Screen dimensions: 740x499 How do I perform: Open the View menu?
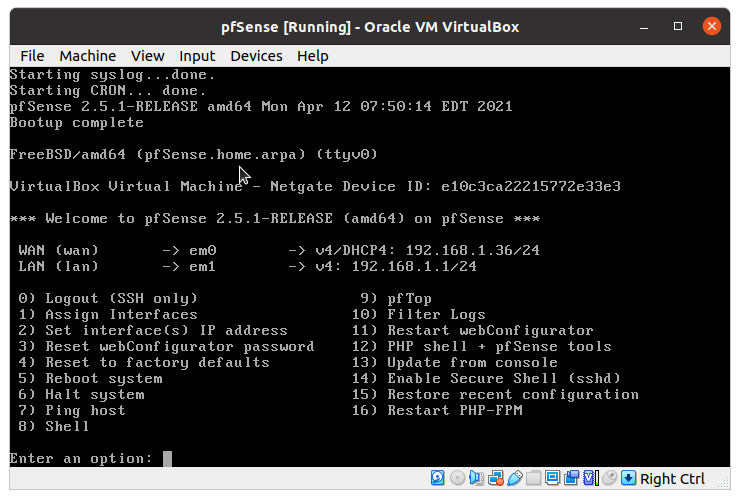point(148,56)
